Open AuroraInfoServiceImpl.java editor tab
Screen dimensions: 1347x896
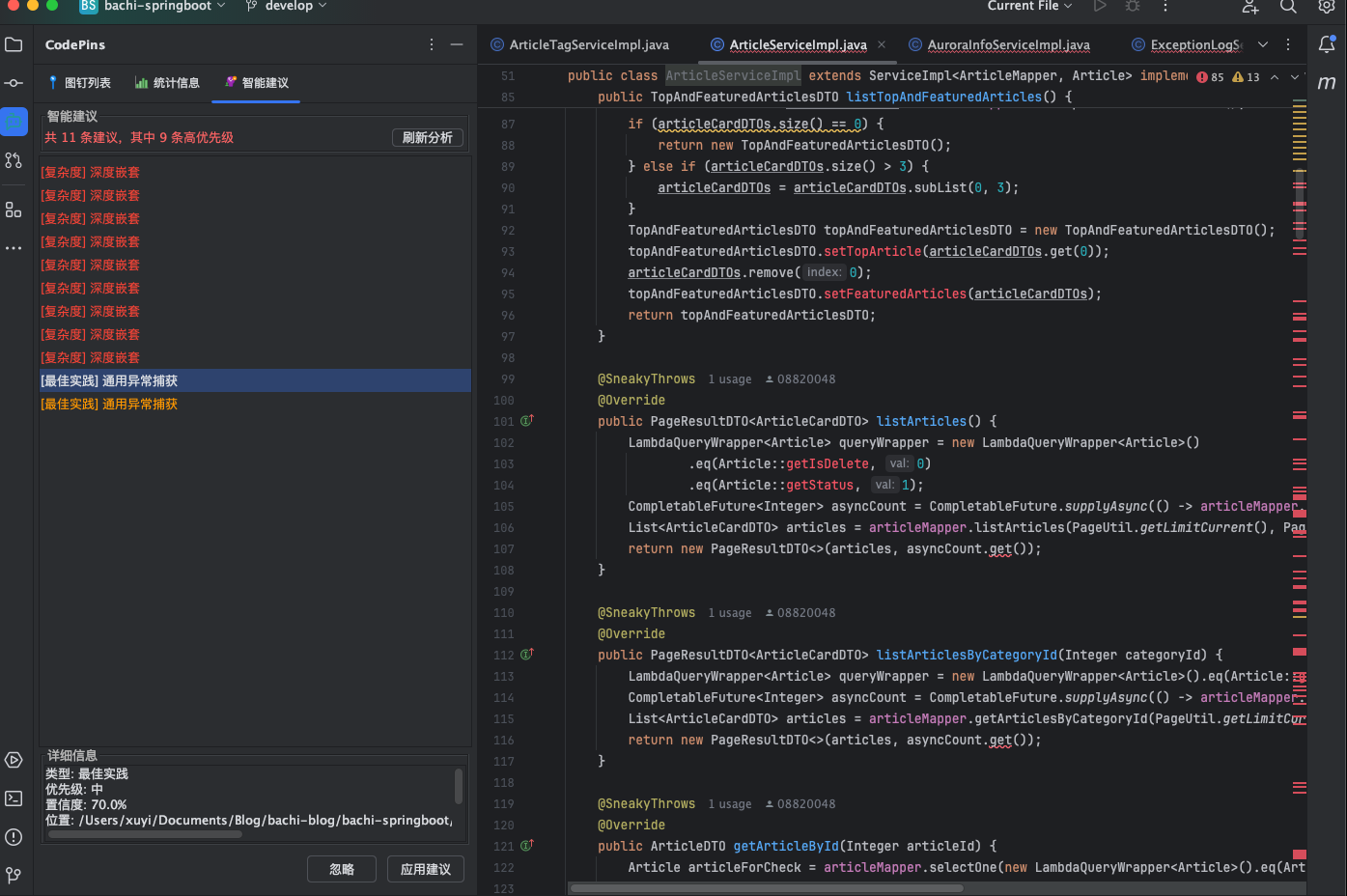1000,44
